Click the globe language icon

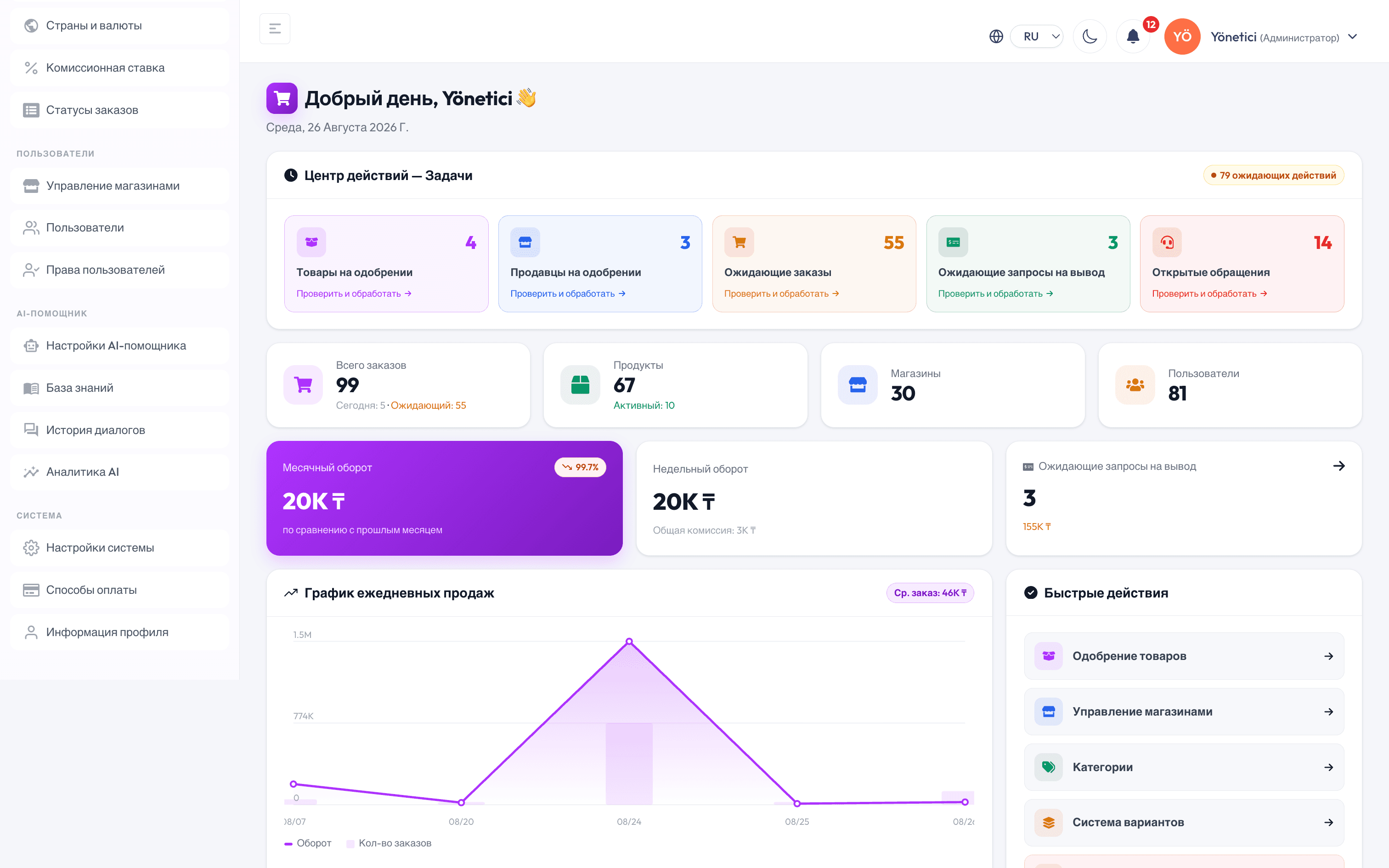pyautogui.click(x=996, y=37)
